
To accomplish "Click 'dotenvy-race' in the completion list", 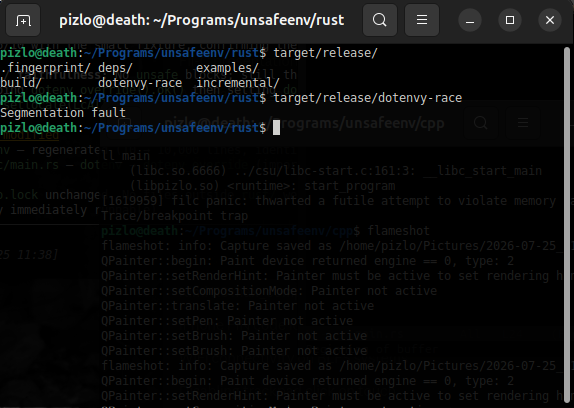I will pos(140,83).
